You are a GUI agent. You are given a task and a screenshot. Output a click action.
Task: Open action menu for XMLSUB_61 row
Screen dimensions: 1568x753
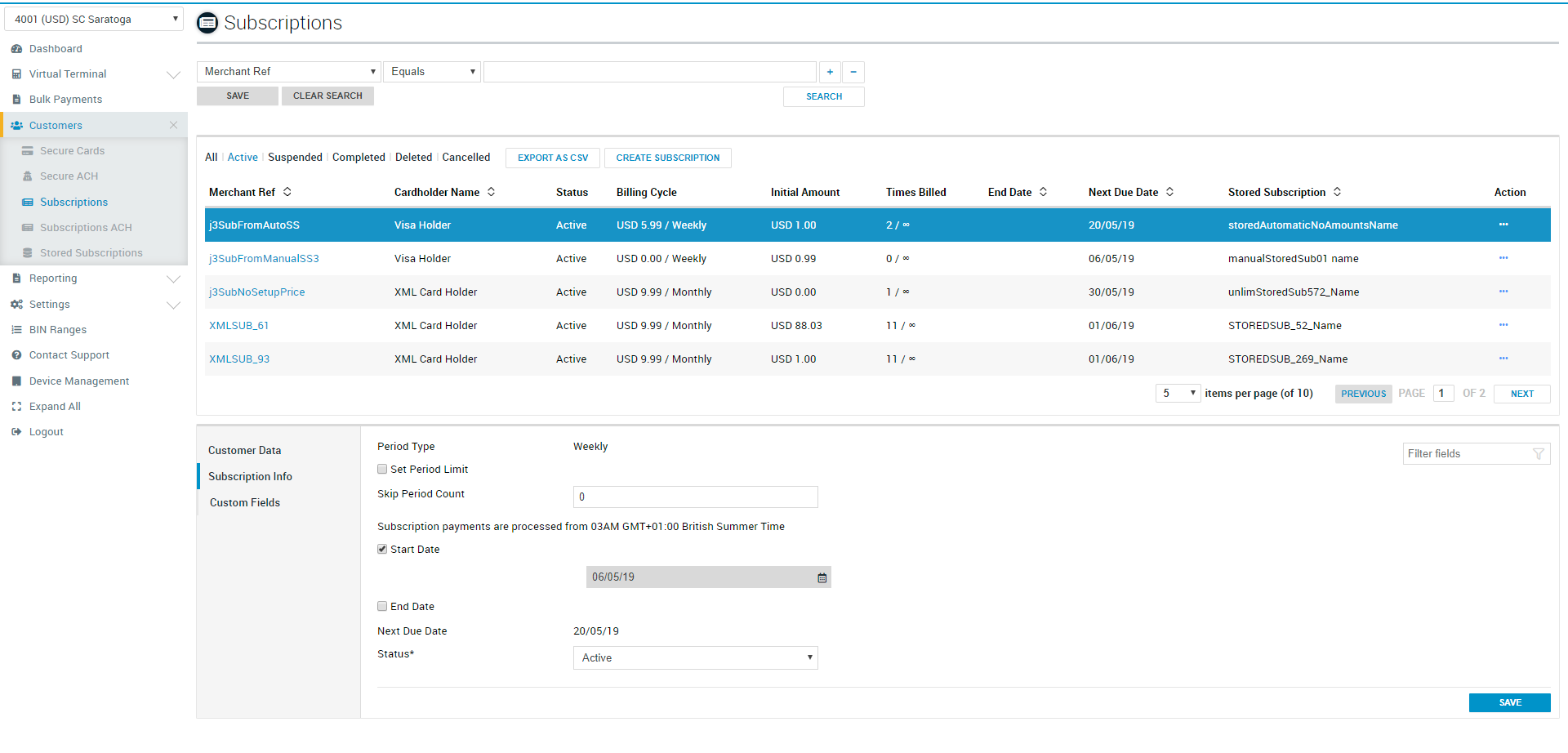1503,325
